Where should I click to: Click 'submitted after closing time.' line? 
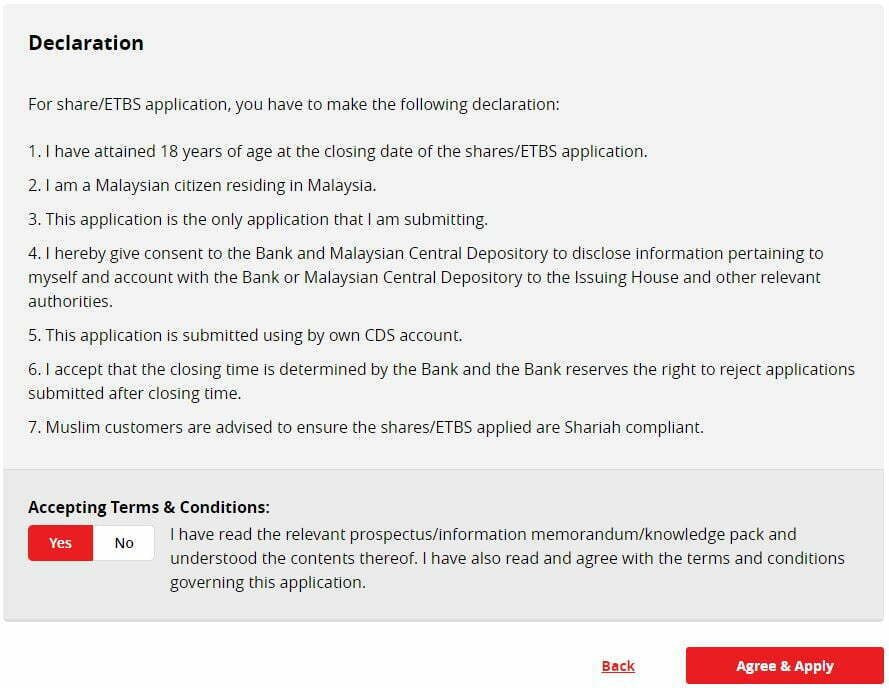[x=135, y=393]
